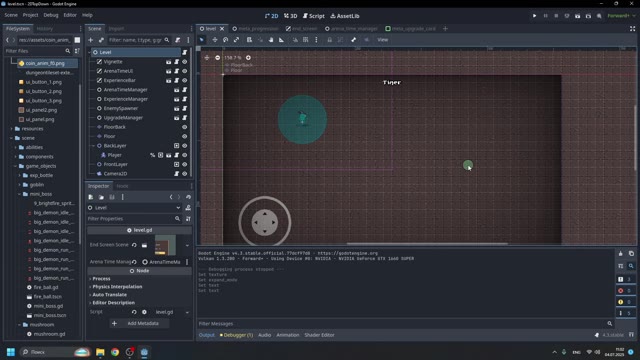The height and width of the screenshot is (360, 640).
Task: Open the Debug menu
Action: pos(51,15)
